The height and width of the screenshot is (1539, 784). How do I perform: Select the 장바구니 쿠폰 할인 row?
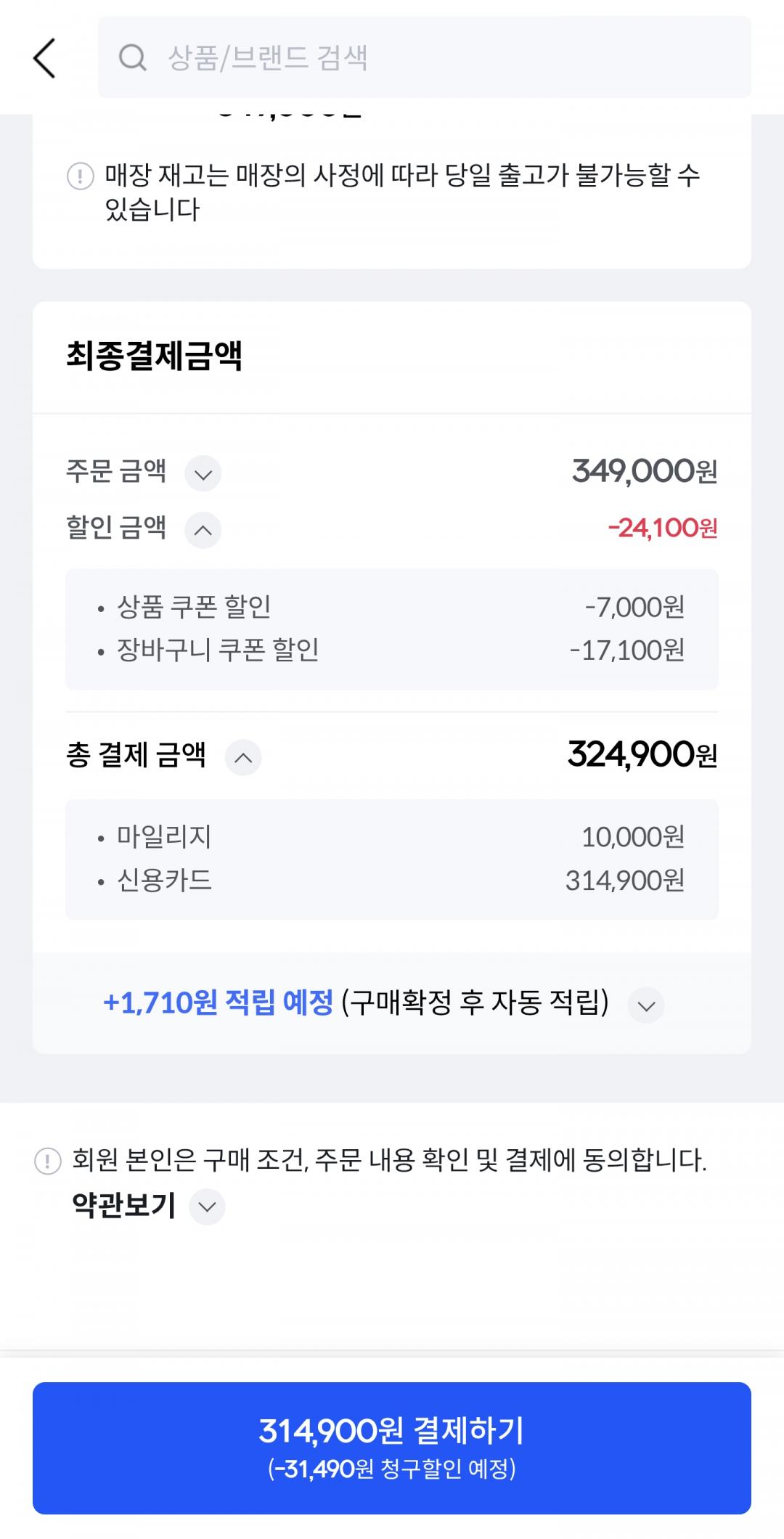tap(392, 650)
